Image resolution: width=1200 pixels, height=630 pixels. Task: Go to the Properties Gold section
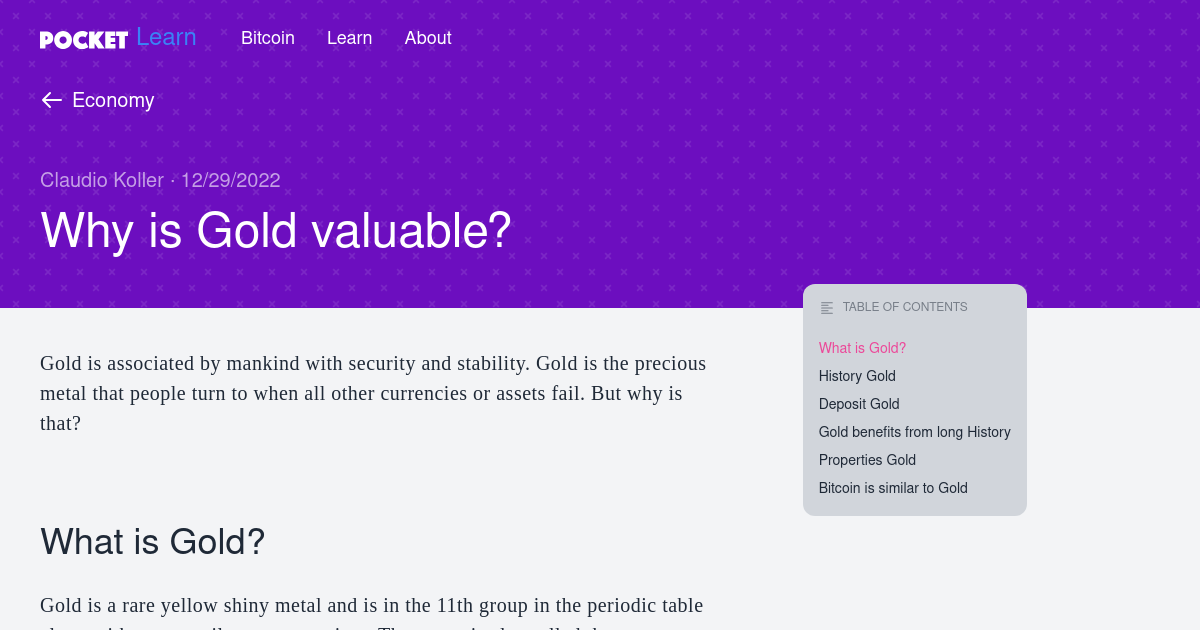point(867,460)
